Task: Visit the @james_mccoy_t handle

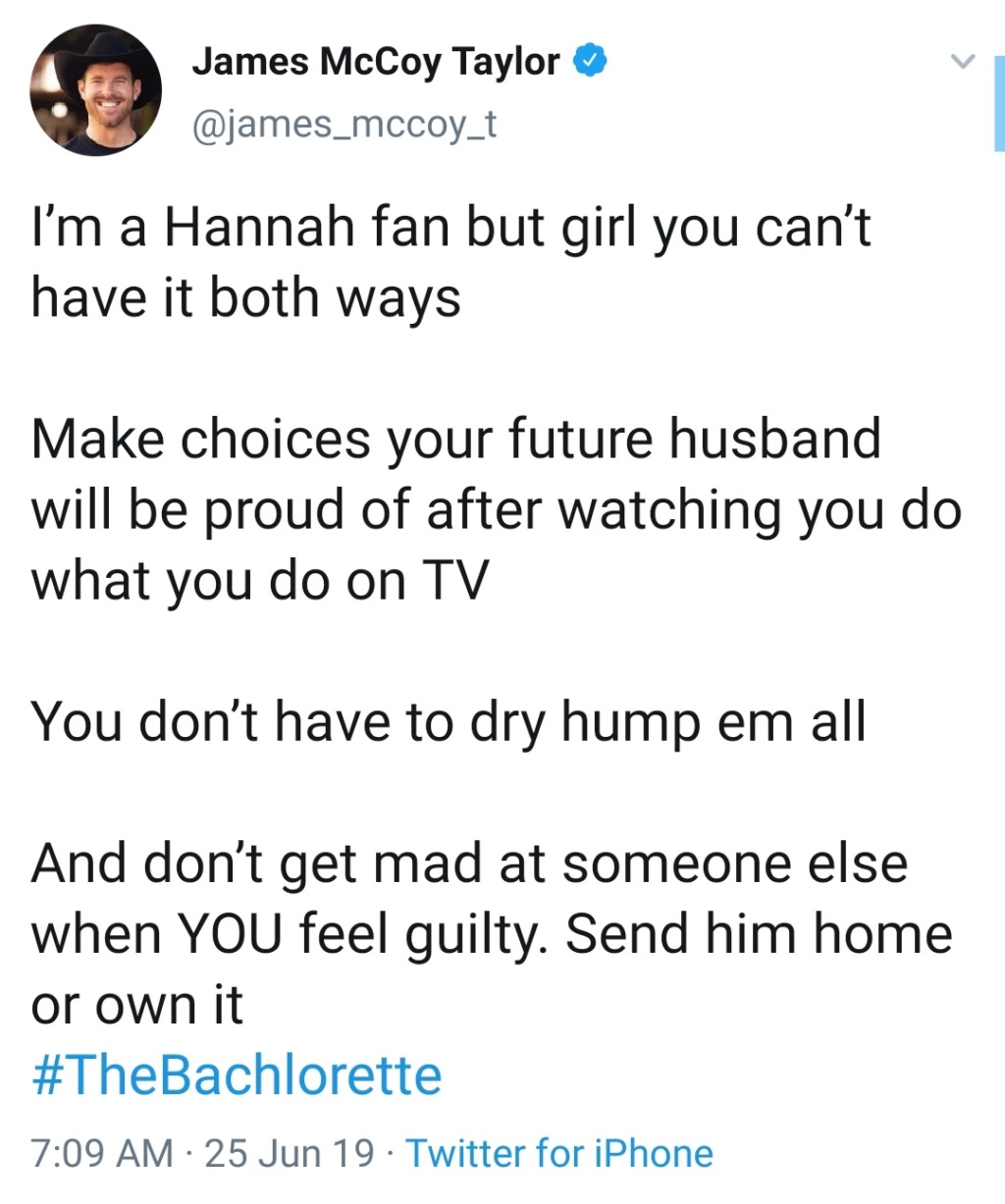Action: coord(344,125)
